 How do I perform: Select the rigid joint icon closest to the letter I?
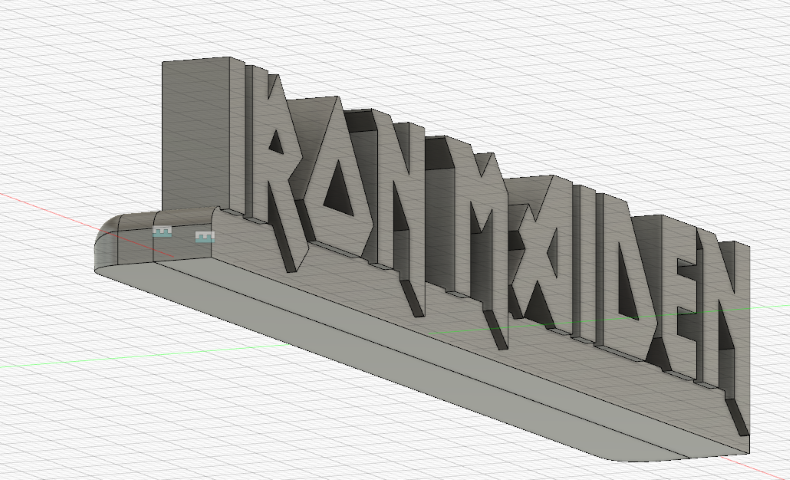pyautogui.click(x=205, y=236)
